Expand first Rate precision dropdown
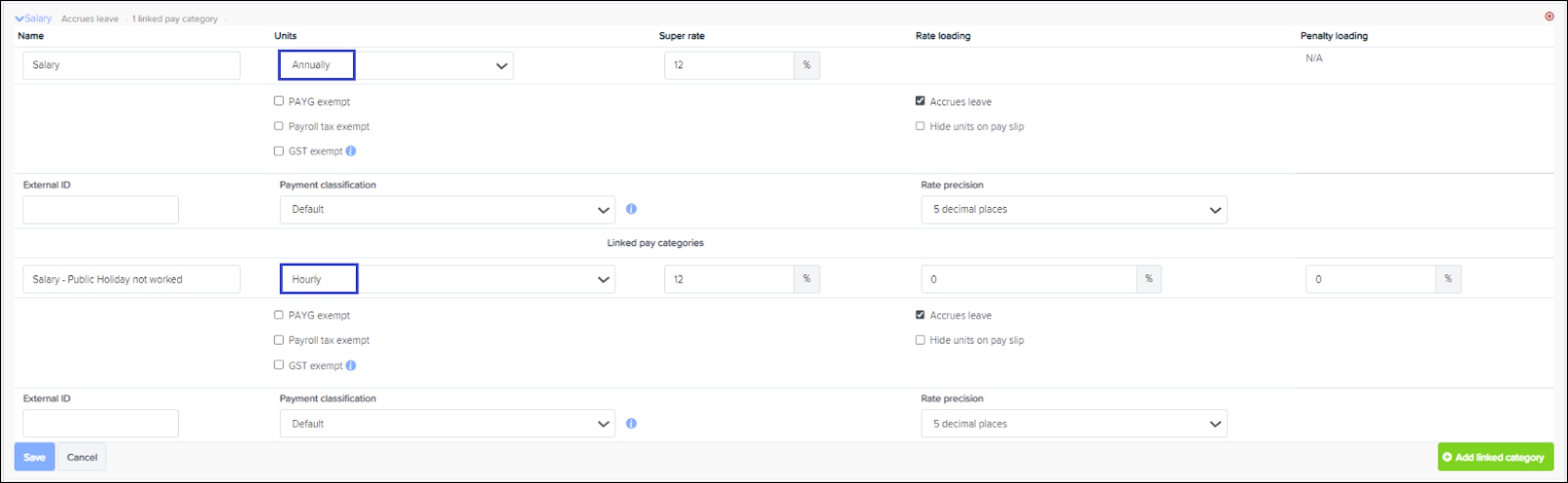This screenshot has height=483, width=1568. coord(1073,210)
